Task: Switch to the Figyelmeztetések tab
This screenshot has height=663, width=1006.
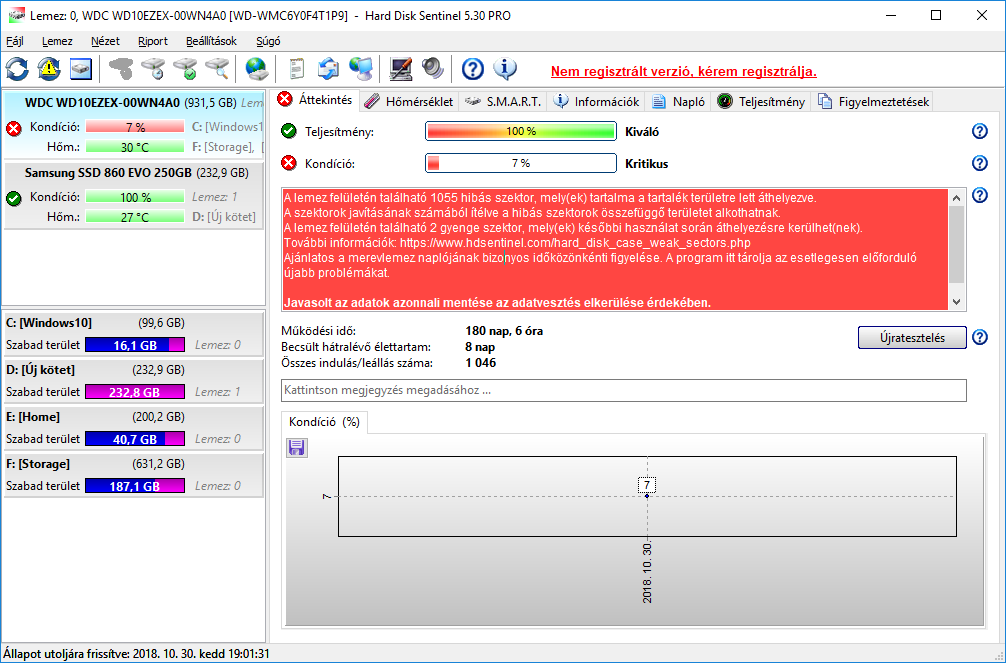Action: click(873, 101)
